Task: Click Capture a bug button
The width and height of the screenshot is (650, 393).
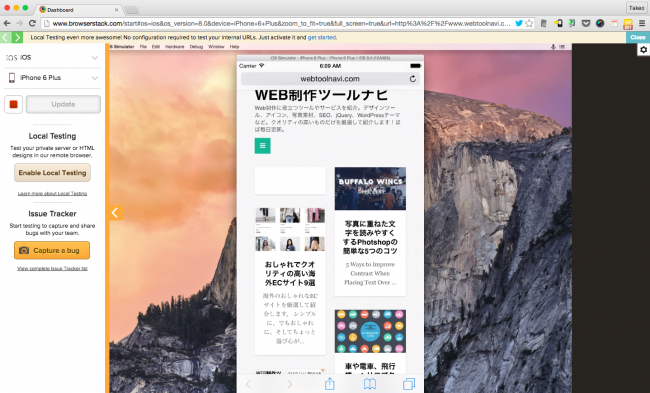Action: 52,250
